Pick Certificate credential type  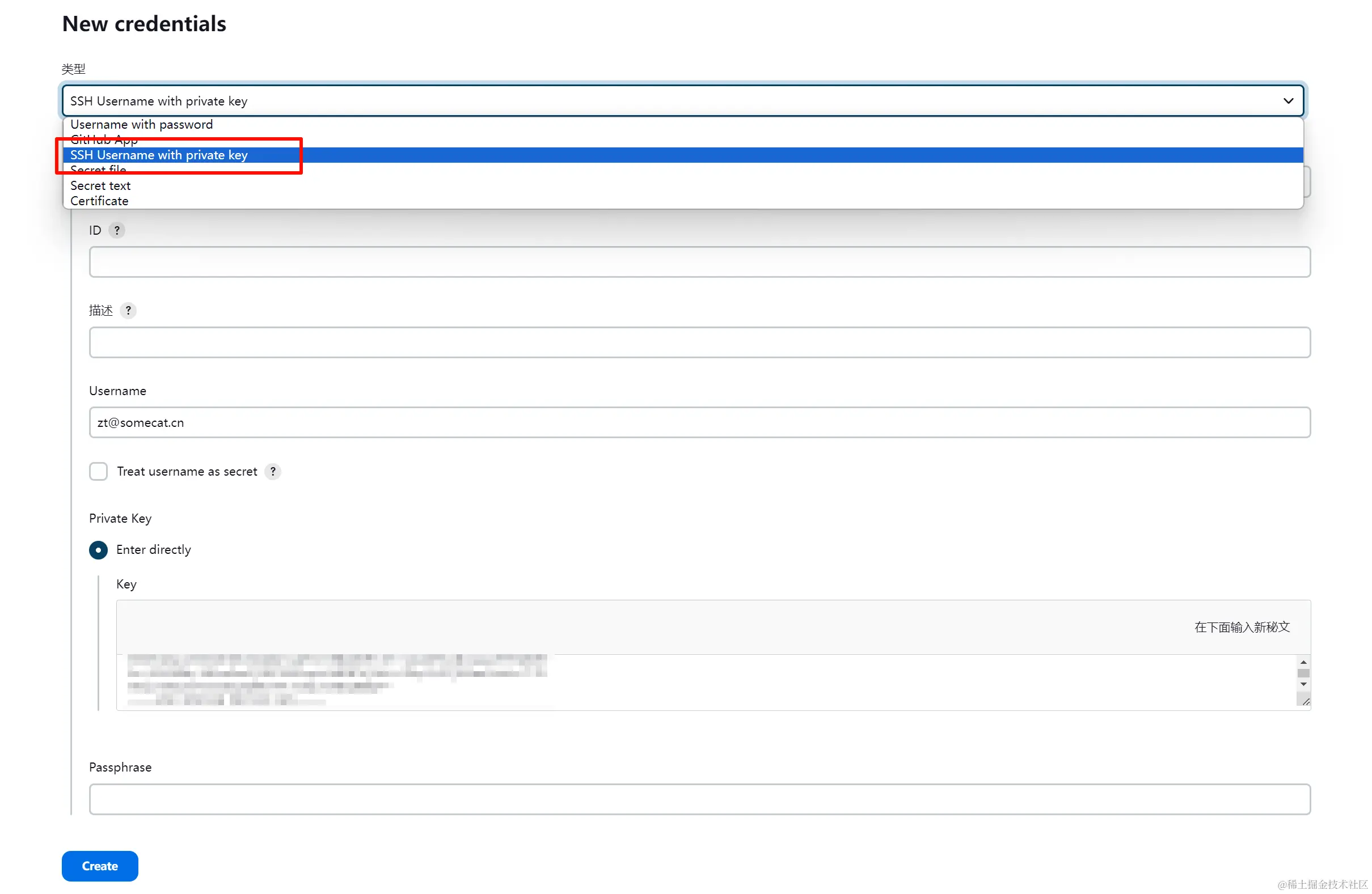(99, 201)
